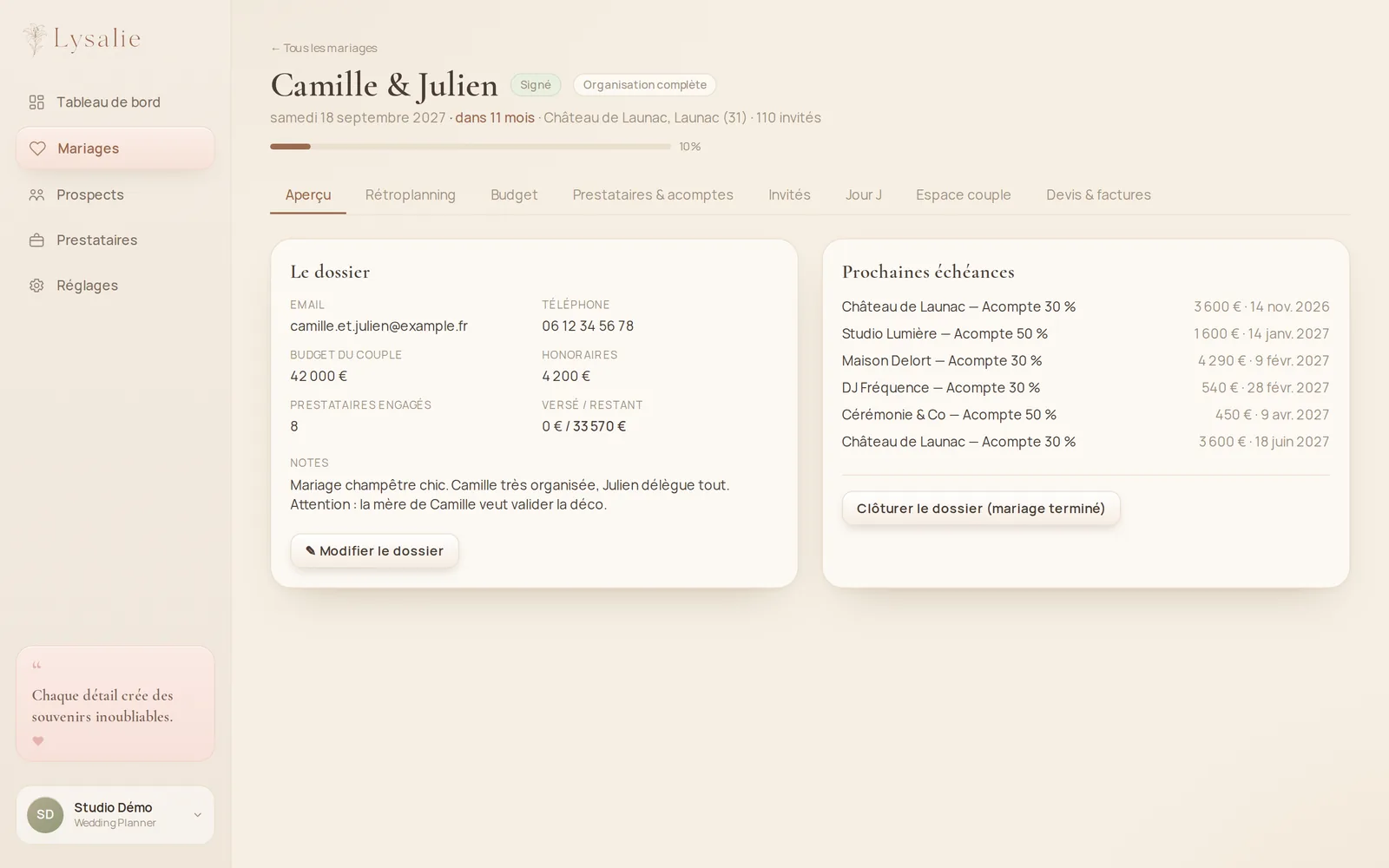This screenshot has height=868, width=1389.
Task: Click the honoraires value 4 200 €
Action: pyautogui.click(x=566, y=377)
